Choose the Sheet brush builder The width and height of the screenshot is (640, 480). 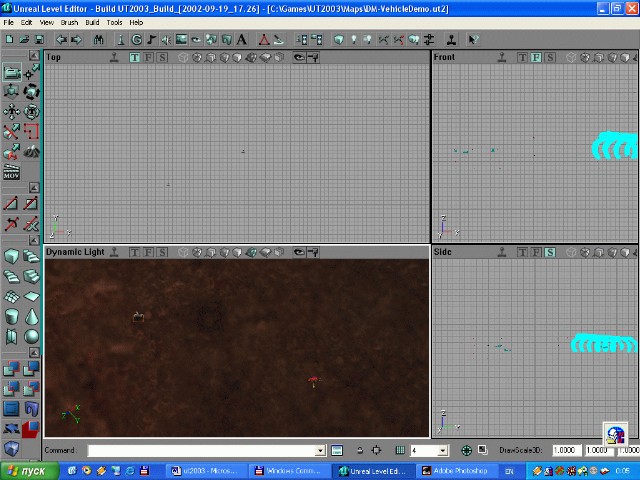(31, 296)
